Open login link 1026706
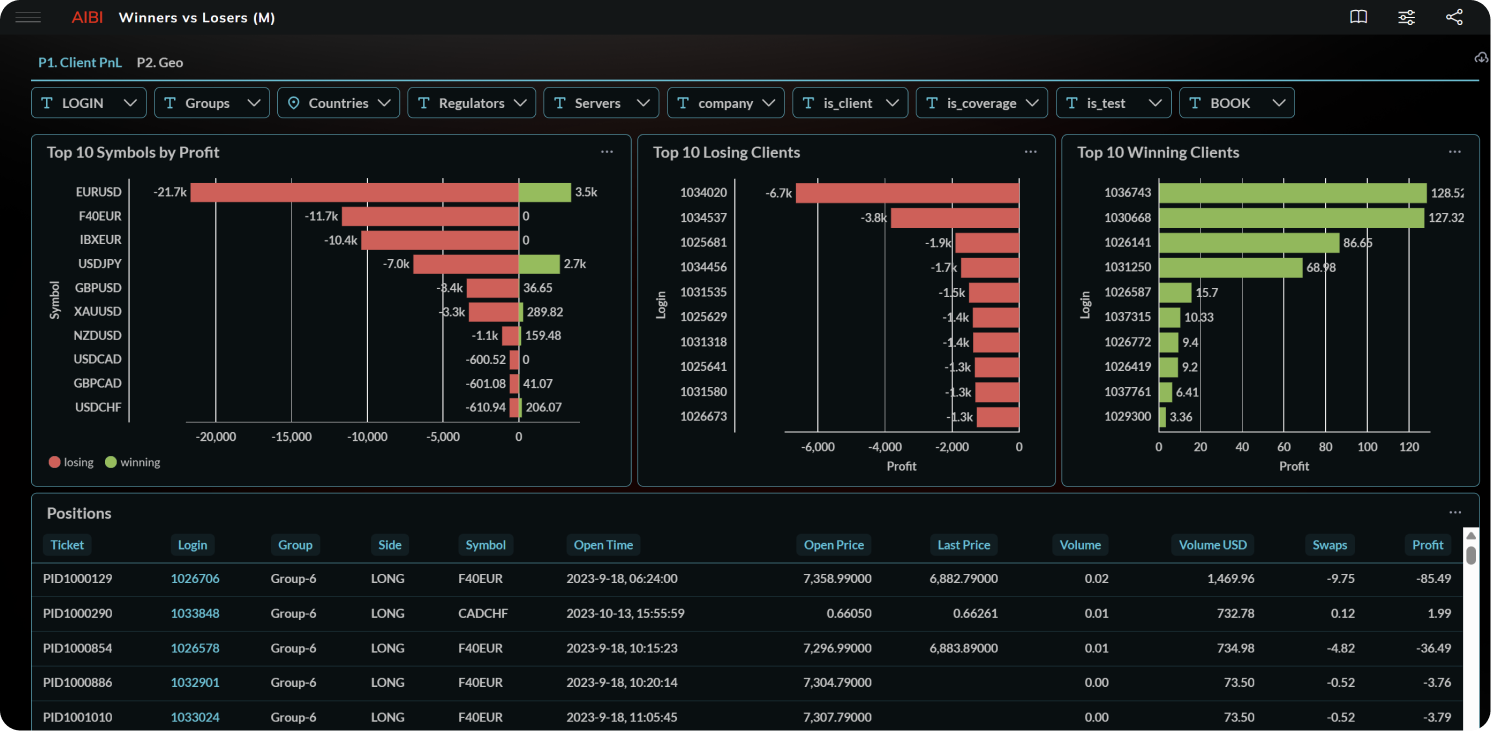Viewport: 1491px width, 731px height. 195,579
